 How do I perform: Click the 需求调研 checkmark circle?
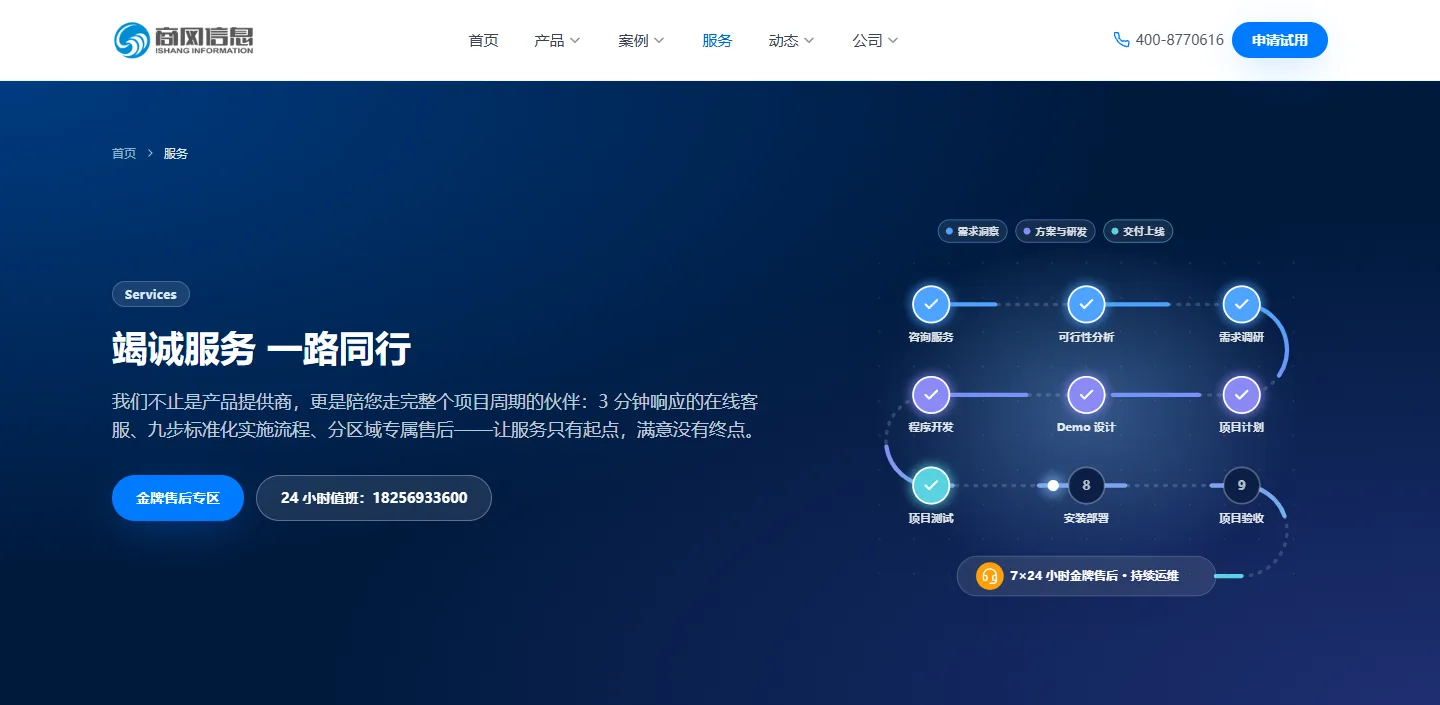coord(1241,304)
